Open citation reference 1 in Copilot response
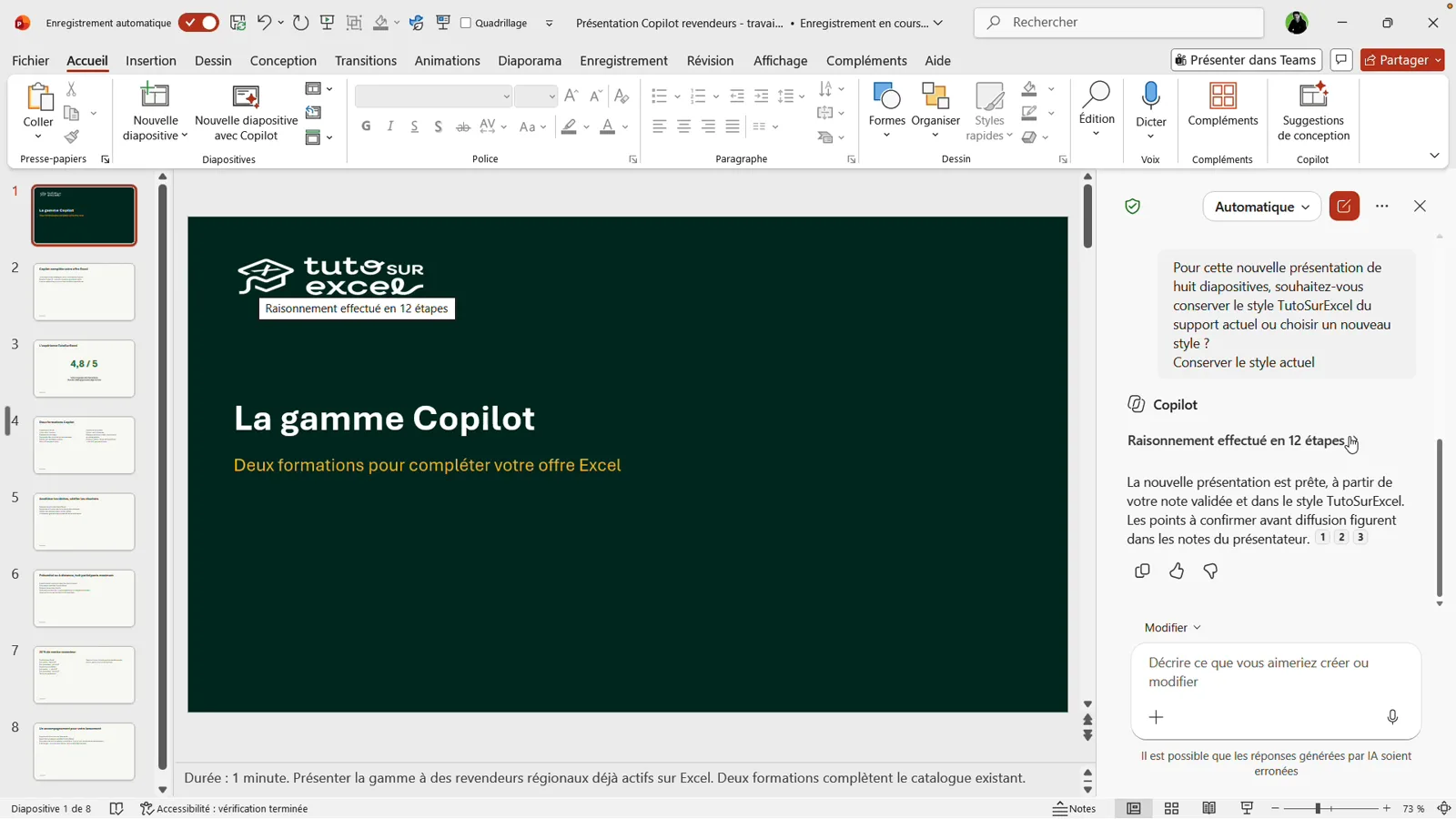Viewport: 1456px width, 819px height. pyautogui.click(x=1323, y=538)
